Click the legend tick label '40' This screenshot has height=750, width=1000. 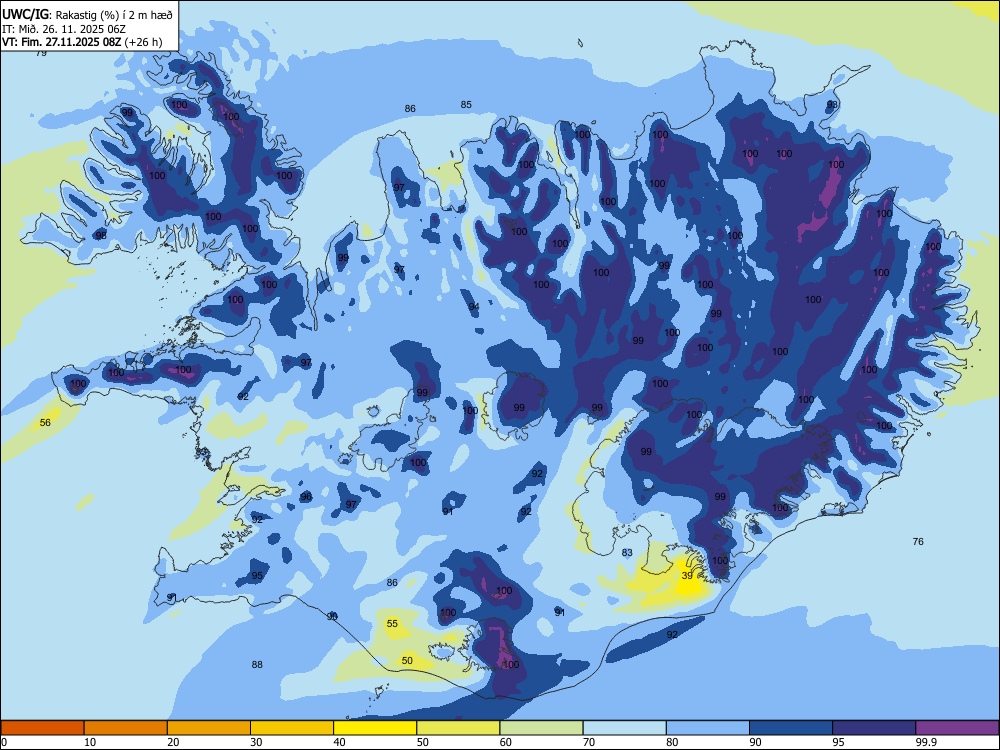click(339, 742)
